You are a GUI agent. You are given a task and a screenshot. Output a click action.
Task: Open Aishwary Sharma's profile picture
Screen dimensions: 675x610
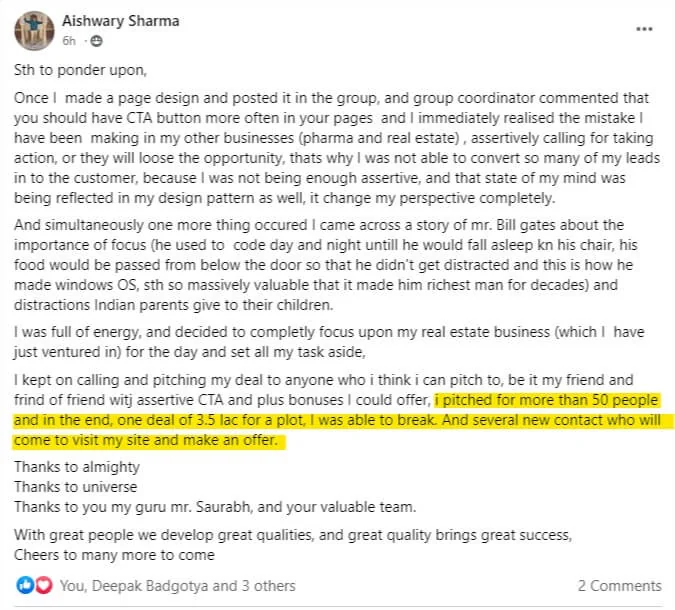tap(34, 29)
